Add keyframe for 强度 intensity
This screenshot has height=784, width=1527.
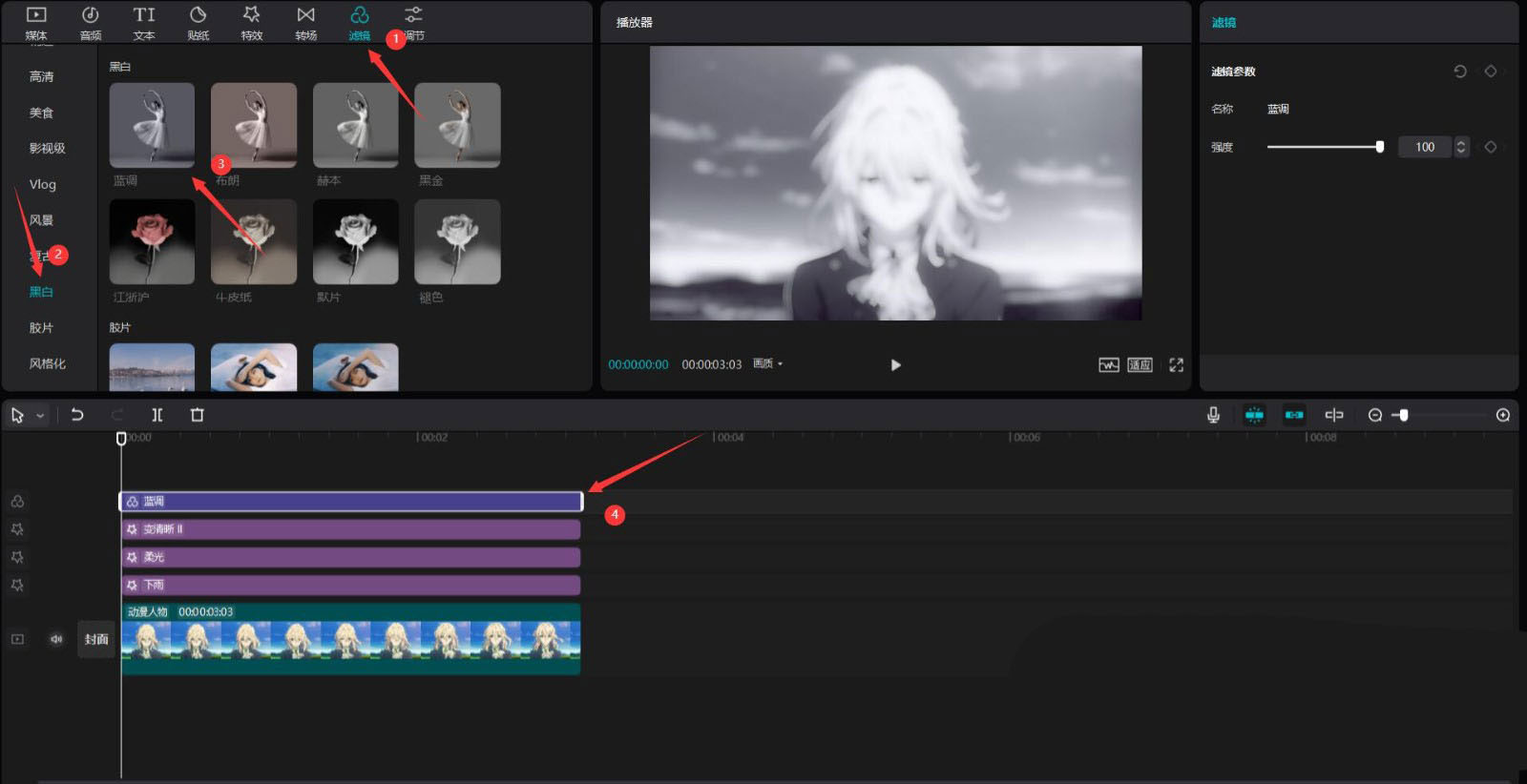pyautogui.click(x=1491, y=147)
